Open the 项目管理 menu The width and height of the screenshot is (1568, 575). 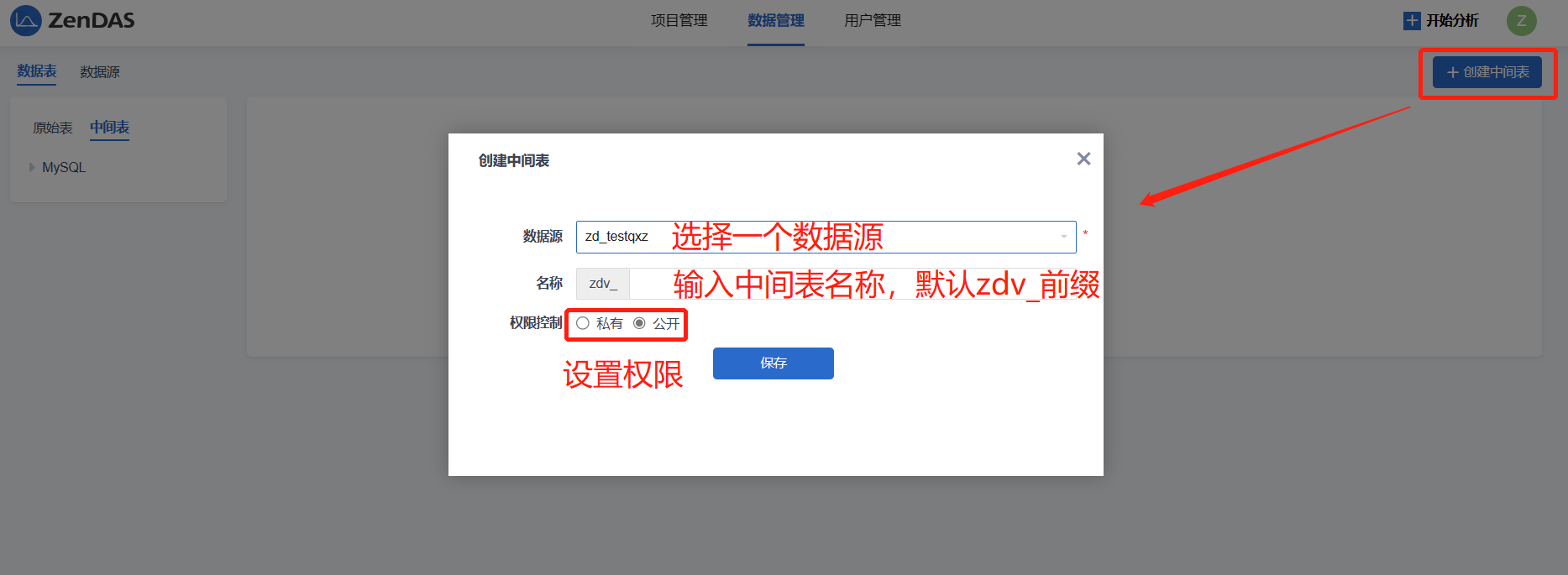pyautogui.click(x=679, y=21)
